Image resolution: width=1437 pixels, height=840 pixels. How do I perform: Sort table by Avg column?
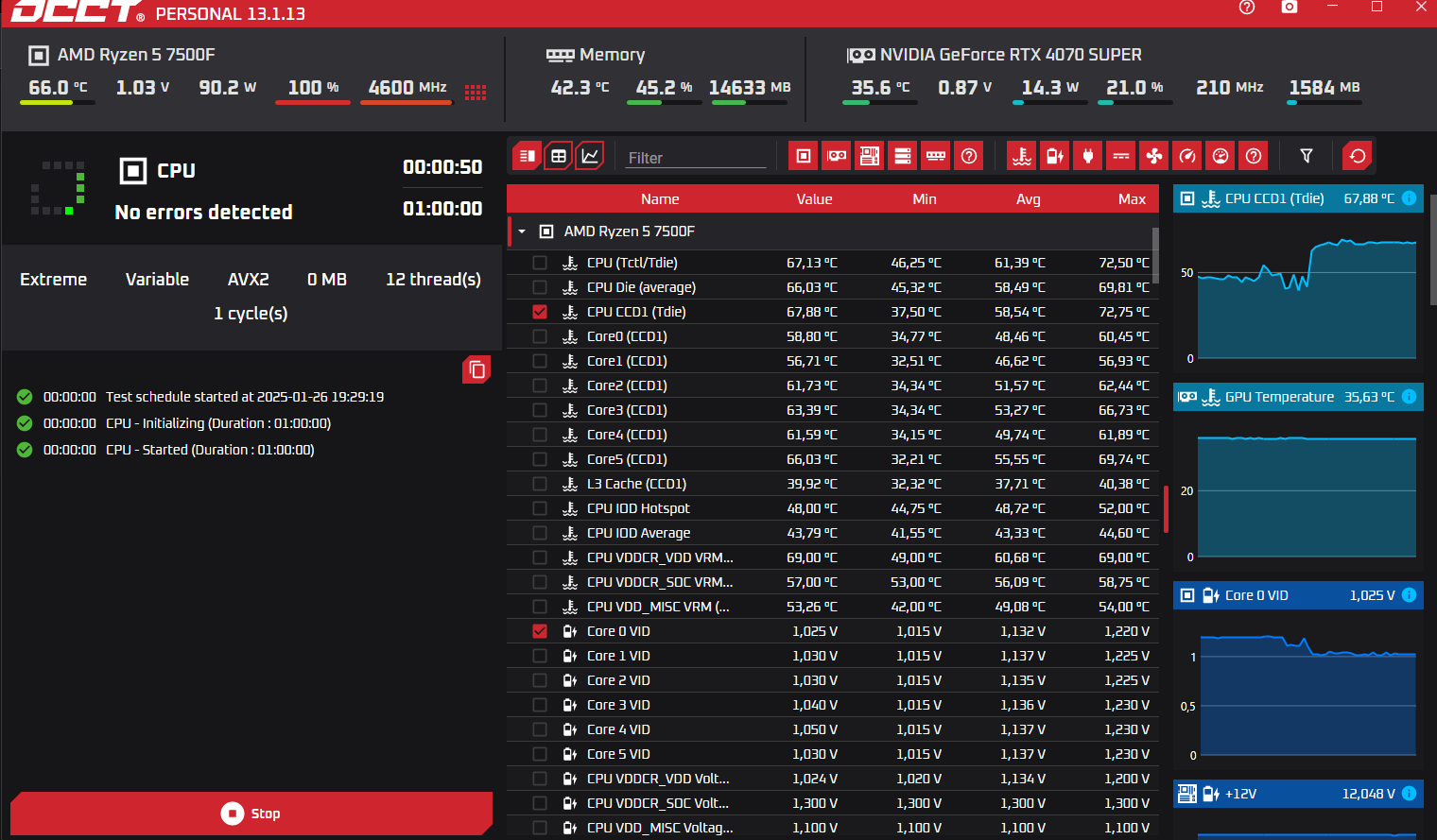(x=1029, y=199)
